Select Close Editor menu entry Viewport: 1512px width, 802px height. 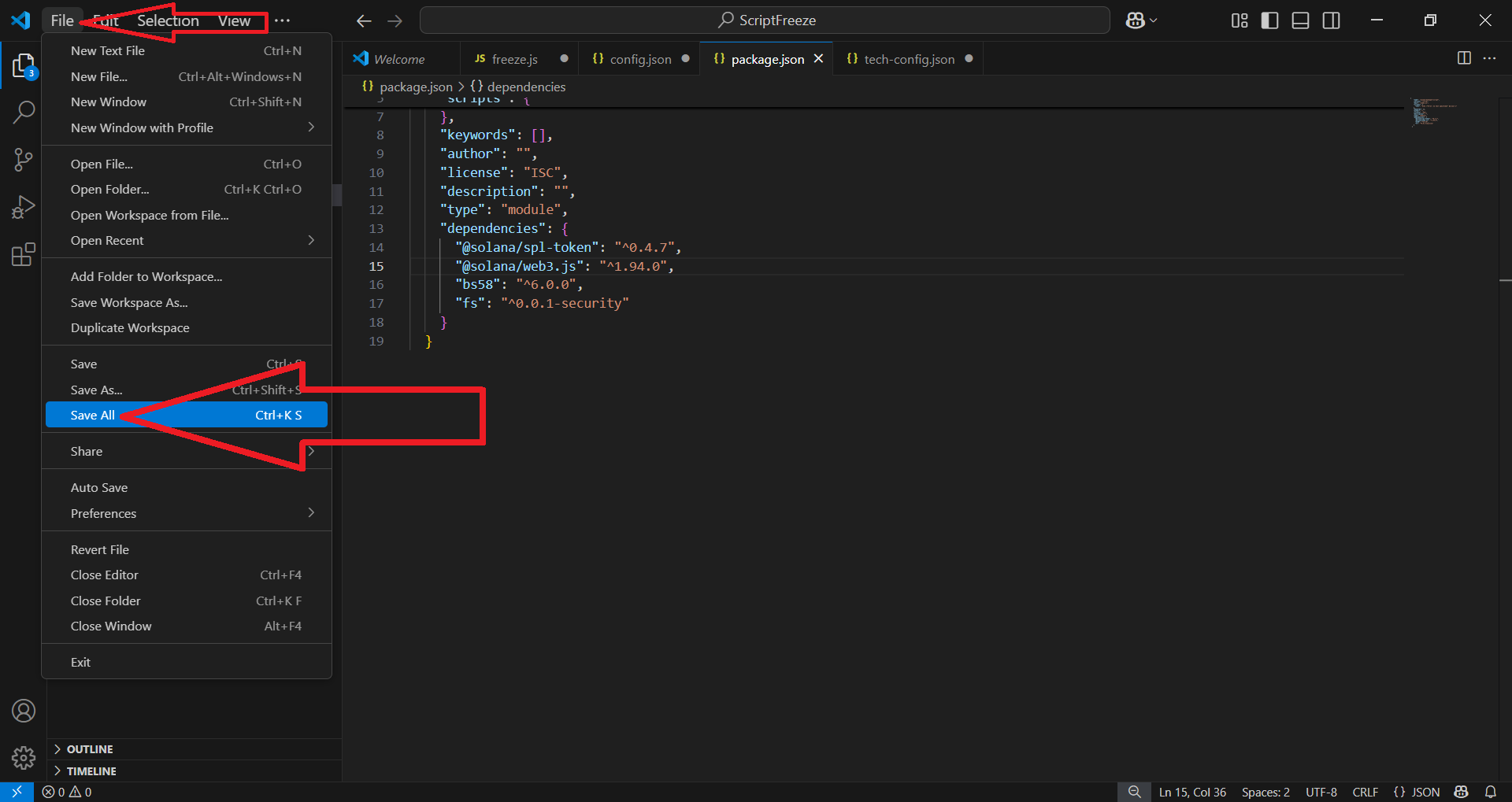187,575
